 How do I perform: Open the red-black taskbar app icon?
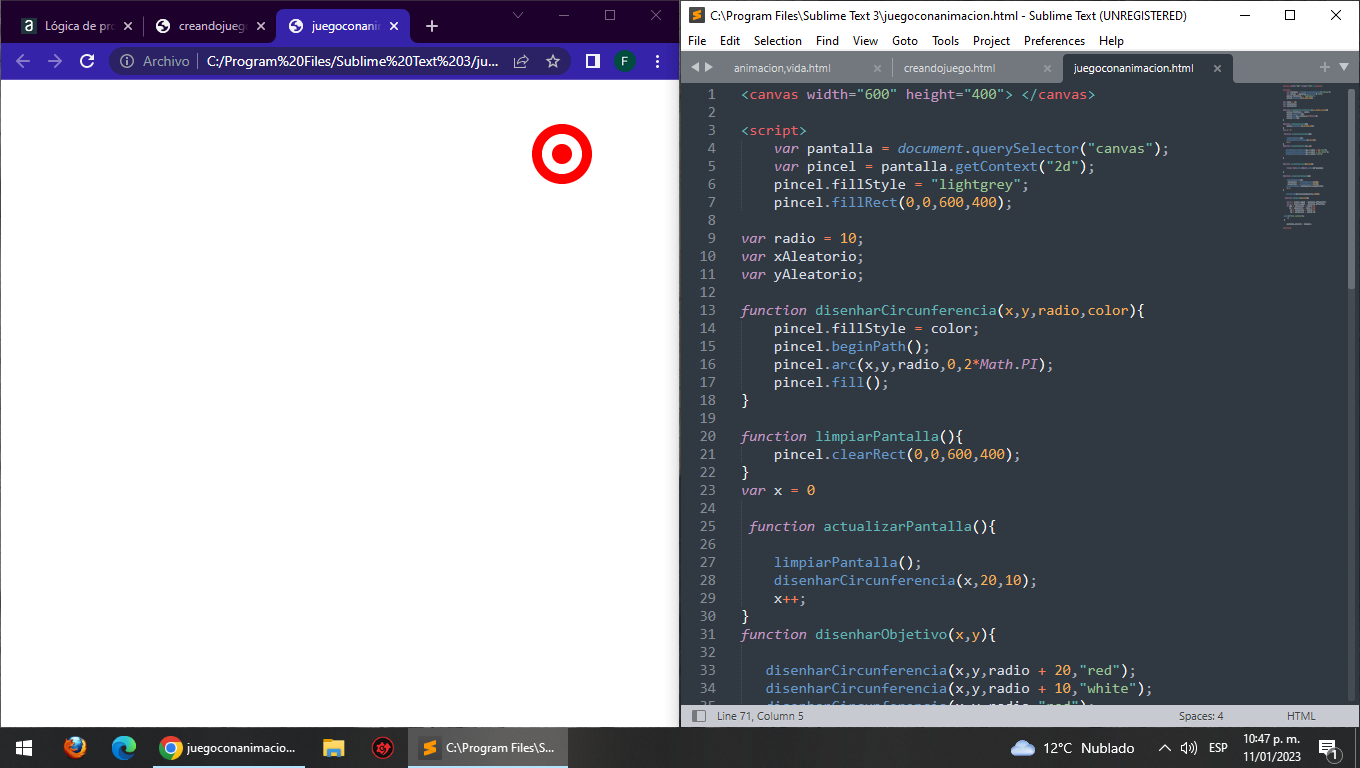click(x=382, y=748)
